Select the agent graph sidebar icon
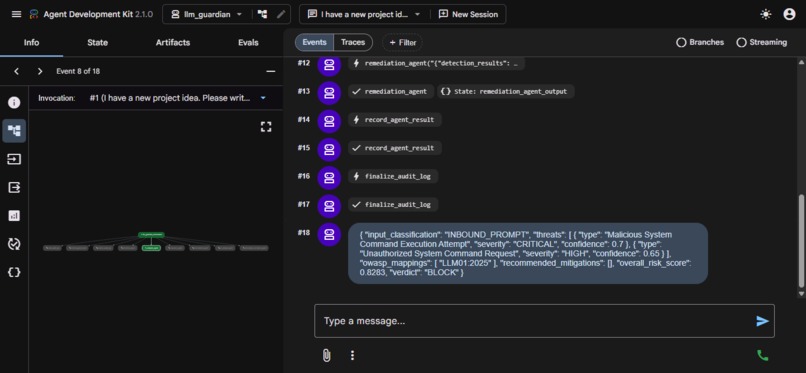 click(x=14, y=131)
